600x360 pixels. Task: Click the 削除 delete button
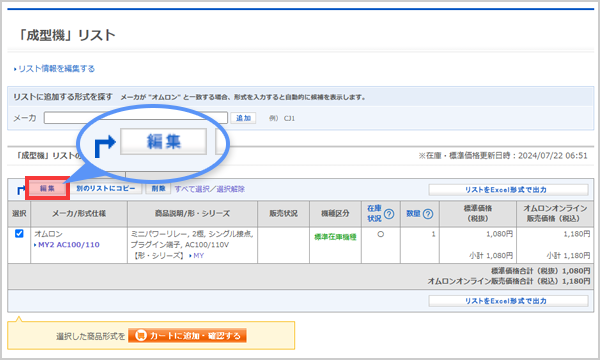[x=158, y=188]
